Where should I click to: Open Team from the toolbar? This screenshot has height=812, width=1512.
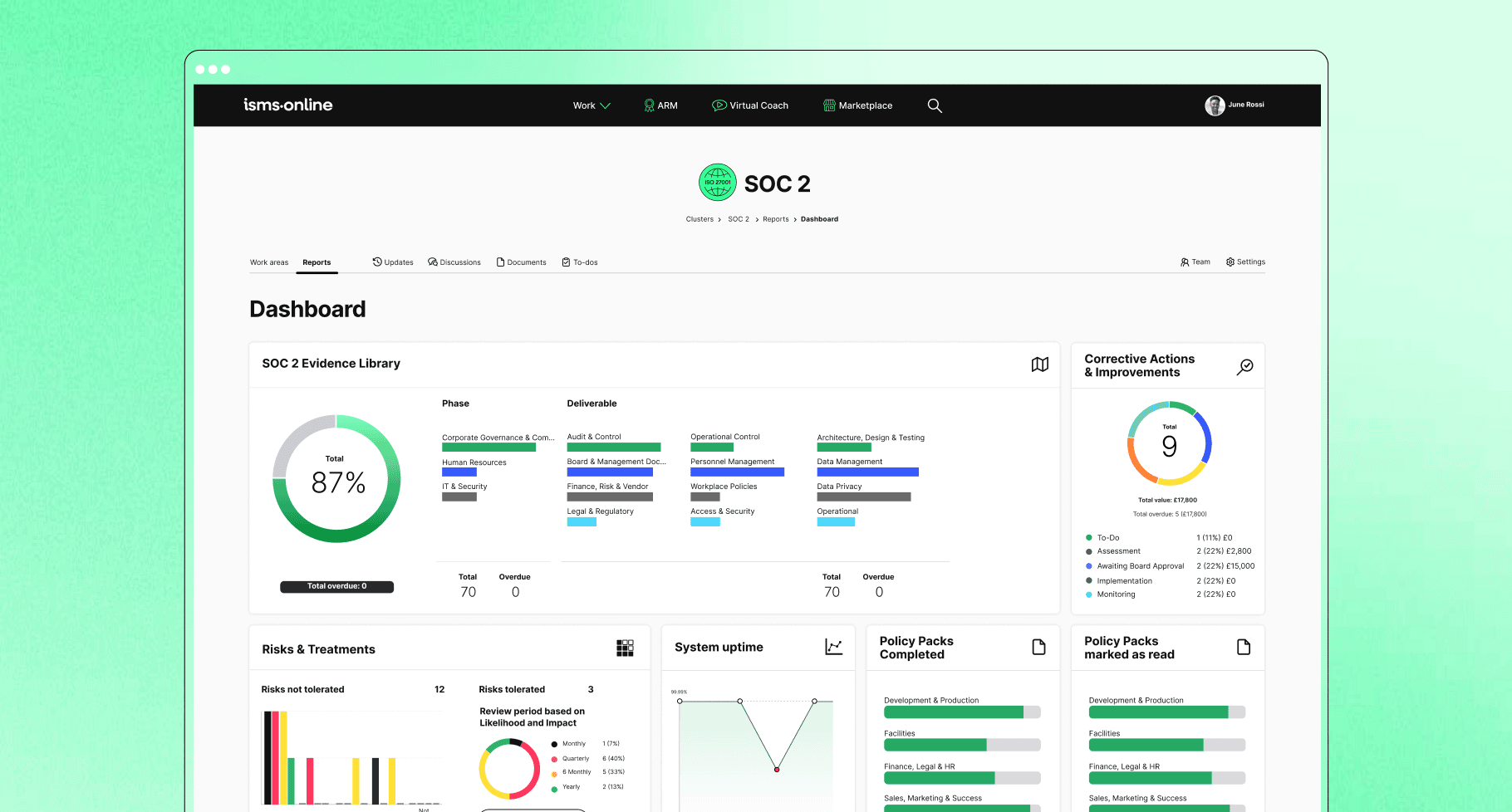[1195, 262]
